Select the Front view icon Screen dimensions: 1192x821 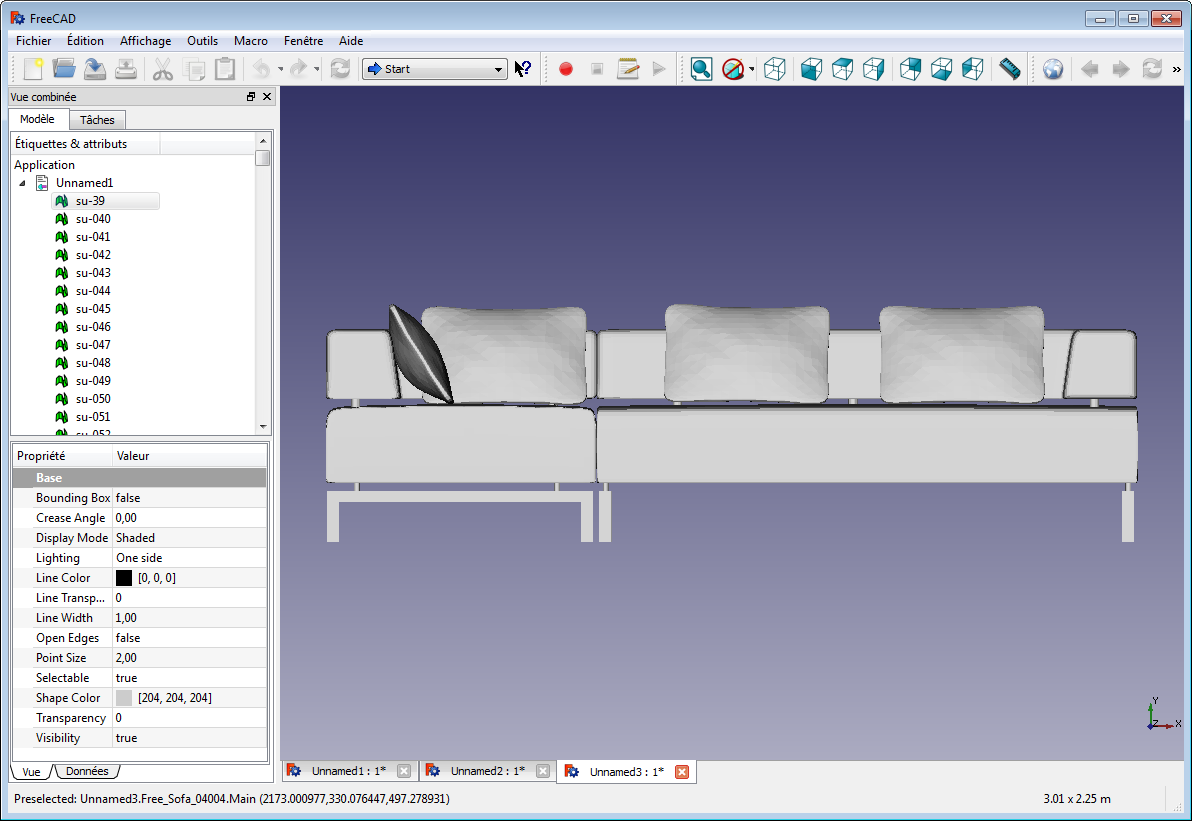(811, 69)
